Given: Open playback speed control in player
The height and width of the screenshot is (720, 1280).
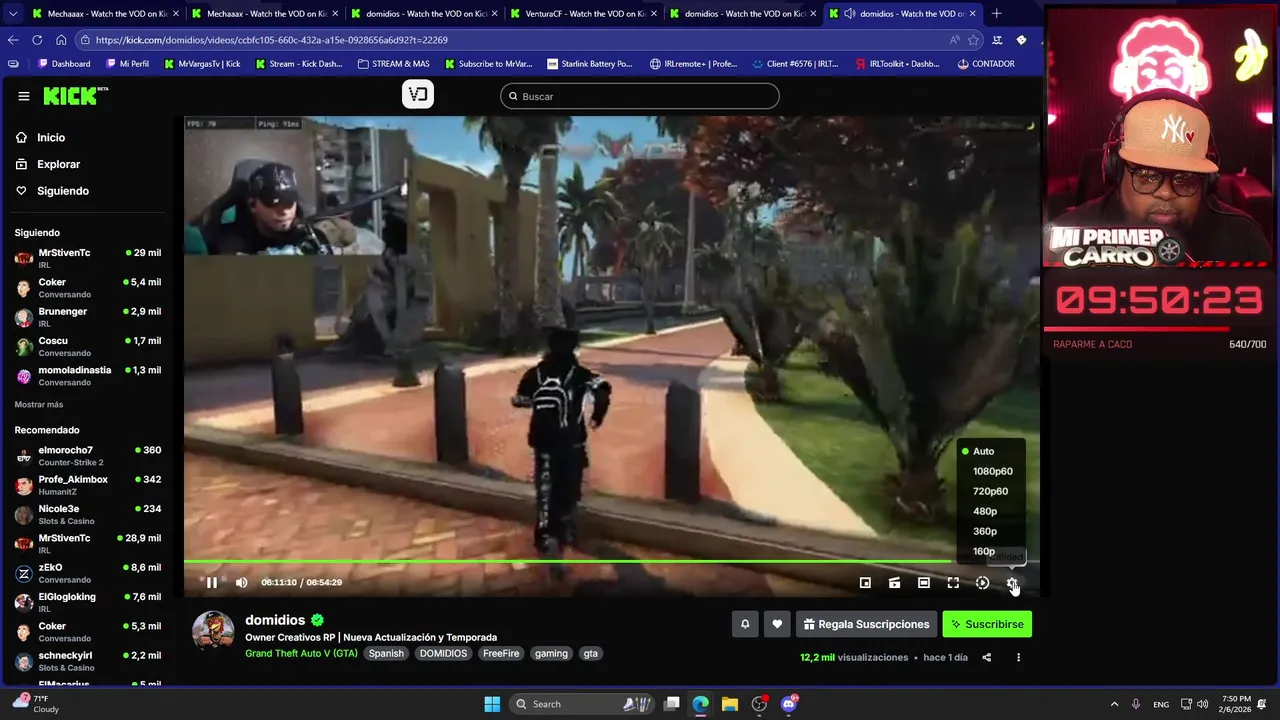Looking at the screenshot, I should click(982, 582).
